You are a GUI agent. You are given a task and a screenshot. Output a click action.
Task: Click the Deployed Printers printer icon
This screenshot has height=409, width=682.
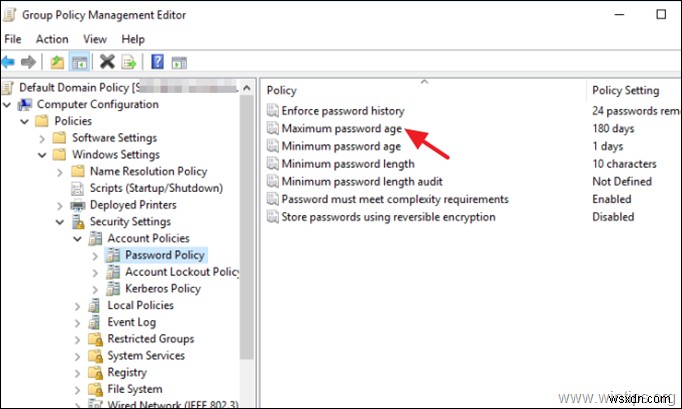[79, 205]
